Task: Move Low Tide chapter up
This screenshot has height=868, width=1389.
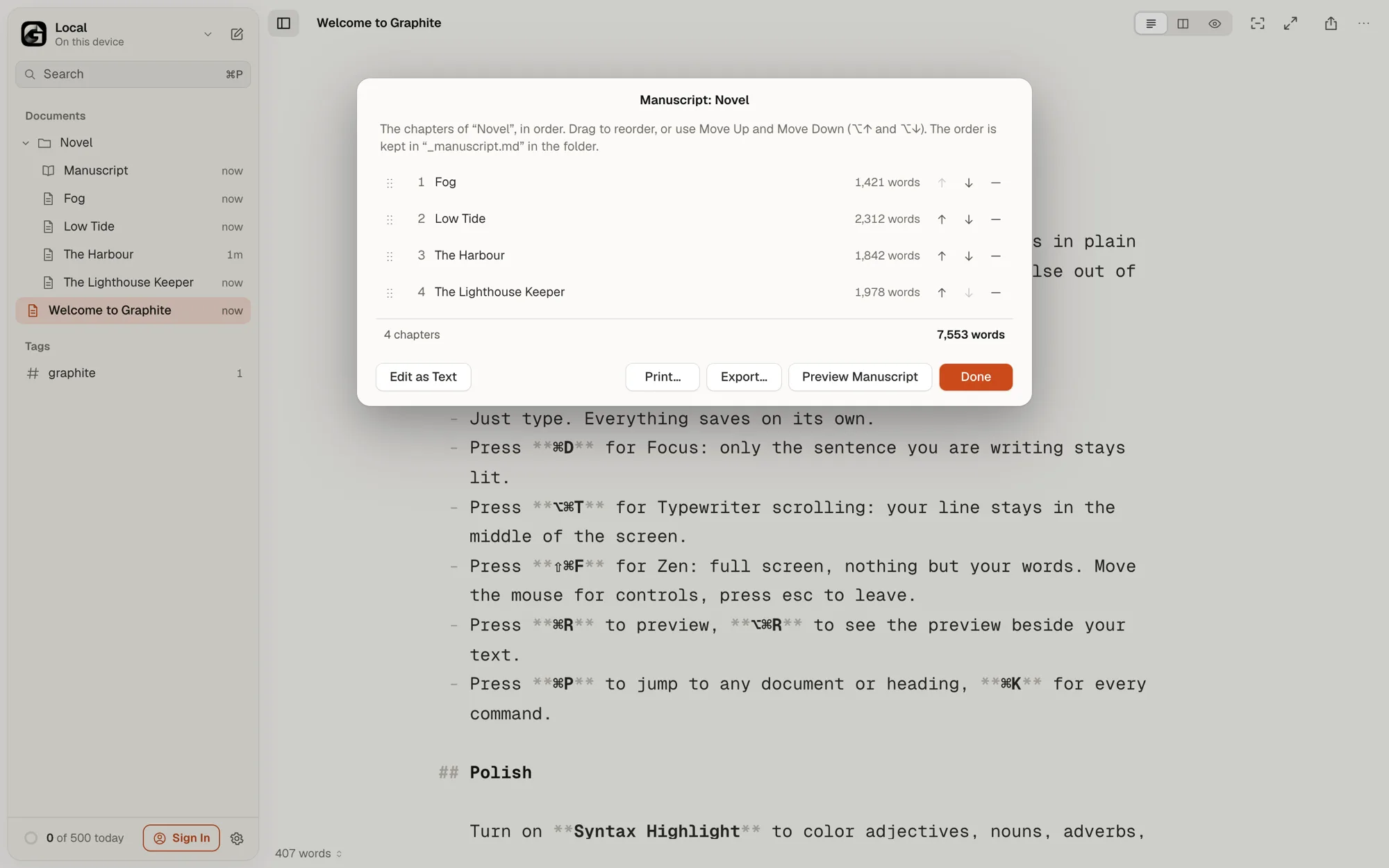Action: (x=942, y=219)
